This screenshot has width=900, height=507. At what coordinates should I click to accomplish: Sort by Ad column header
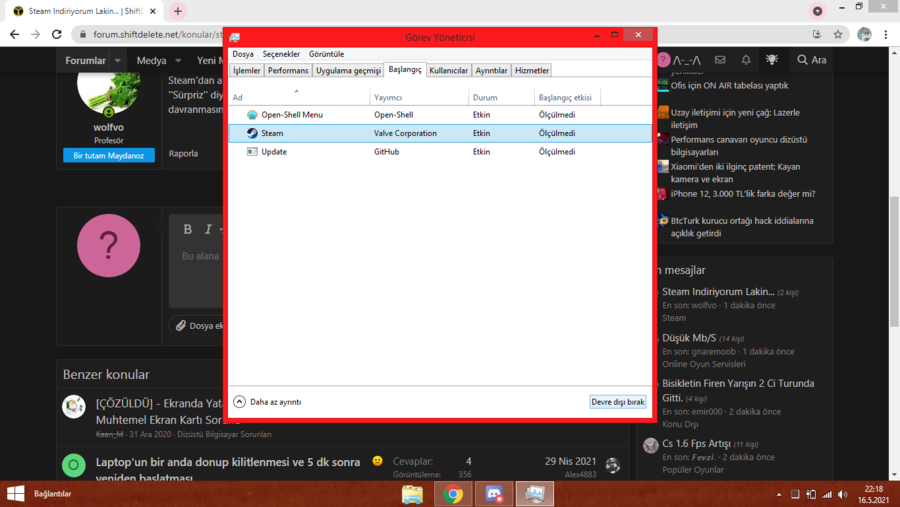tap(299, 97)
